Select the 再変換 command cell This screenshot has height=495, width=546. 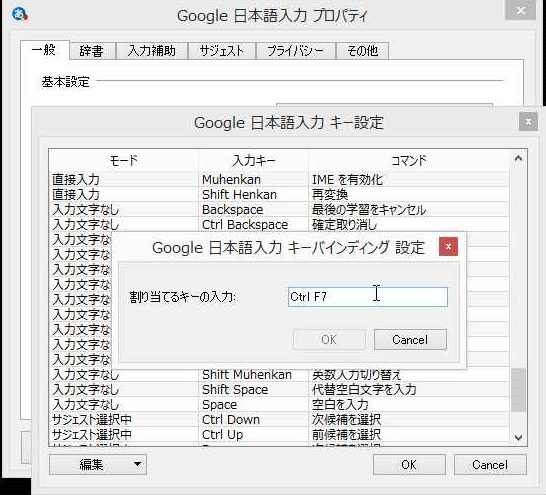point(409,195)
